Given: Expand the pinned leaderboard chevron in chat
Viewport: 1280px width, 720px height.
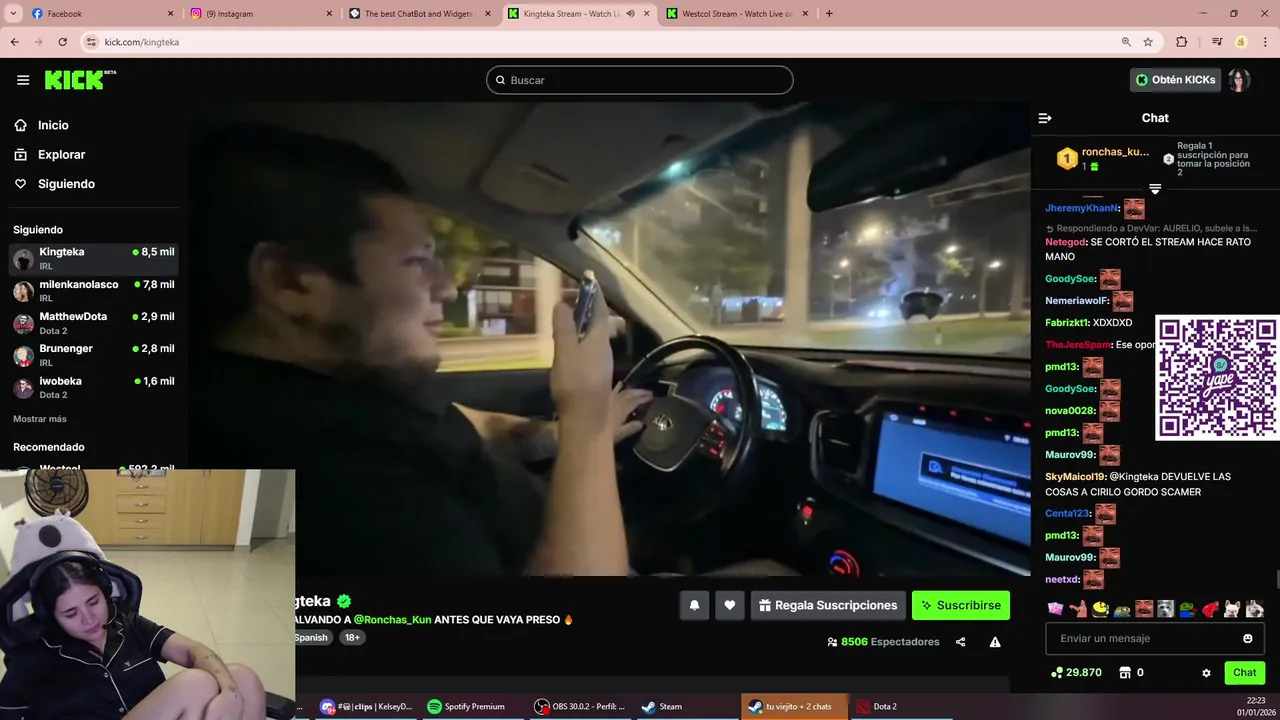Looking at the screenshot, I should tap(1155, 189).
